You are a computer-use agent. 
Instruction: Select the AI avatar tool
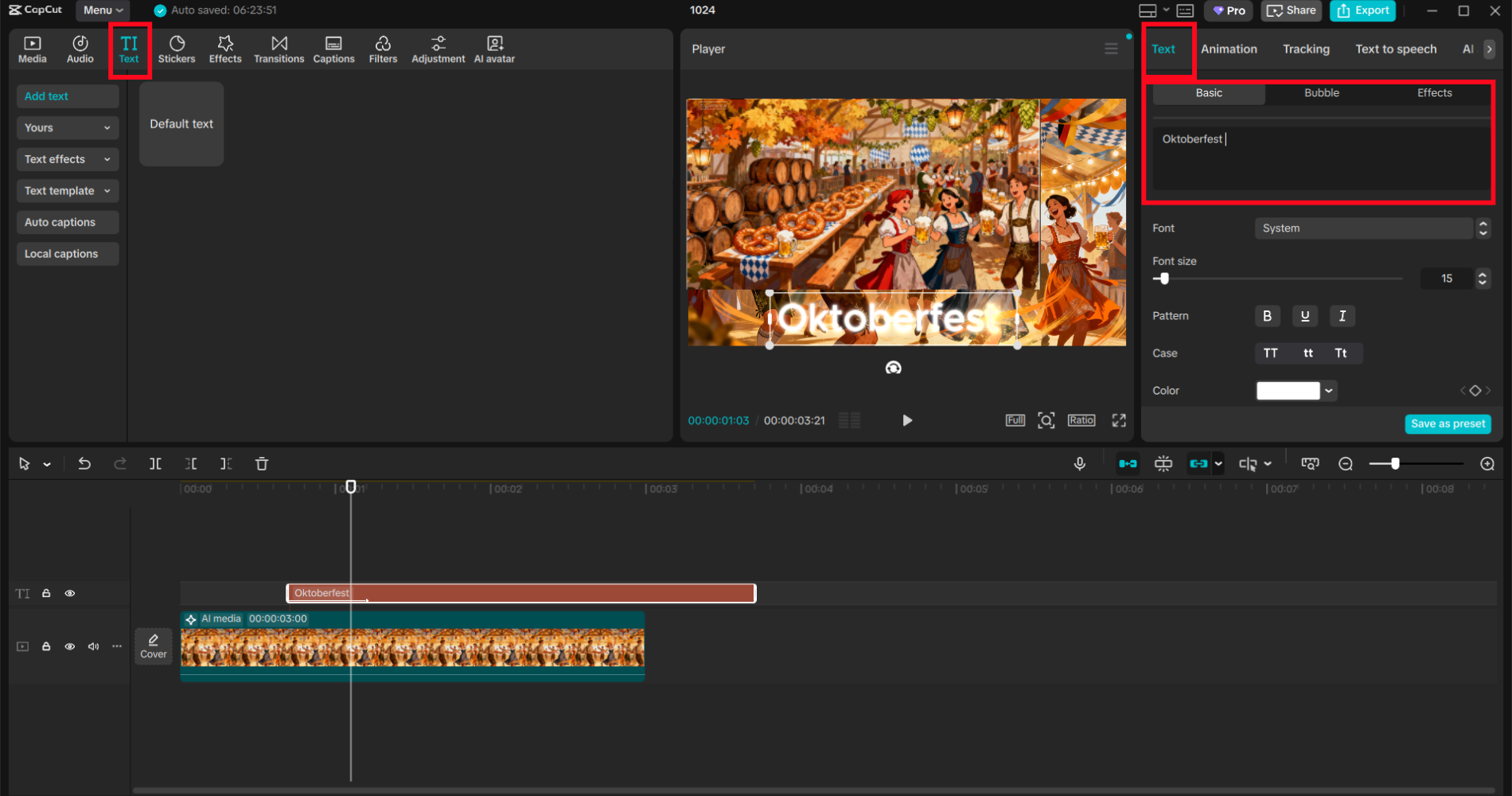pyautogui.click(x=494, y=49)
